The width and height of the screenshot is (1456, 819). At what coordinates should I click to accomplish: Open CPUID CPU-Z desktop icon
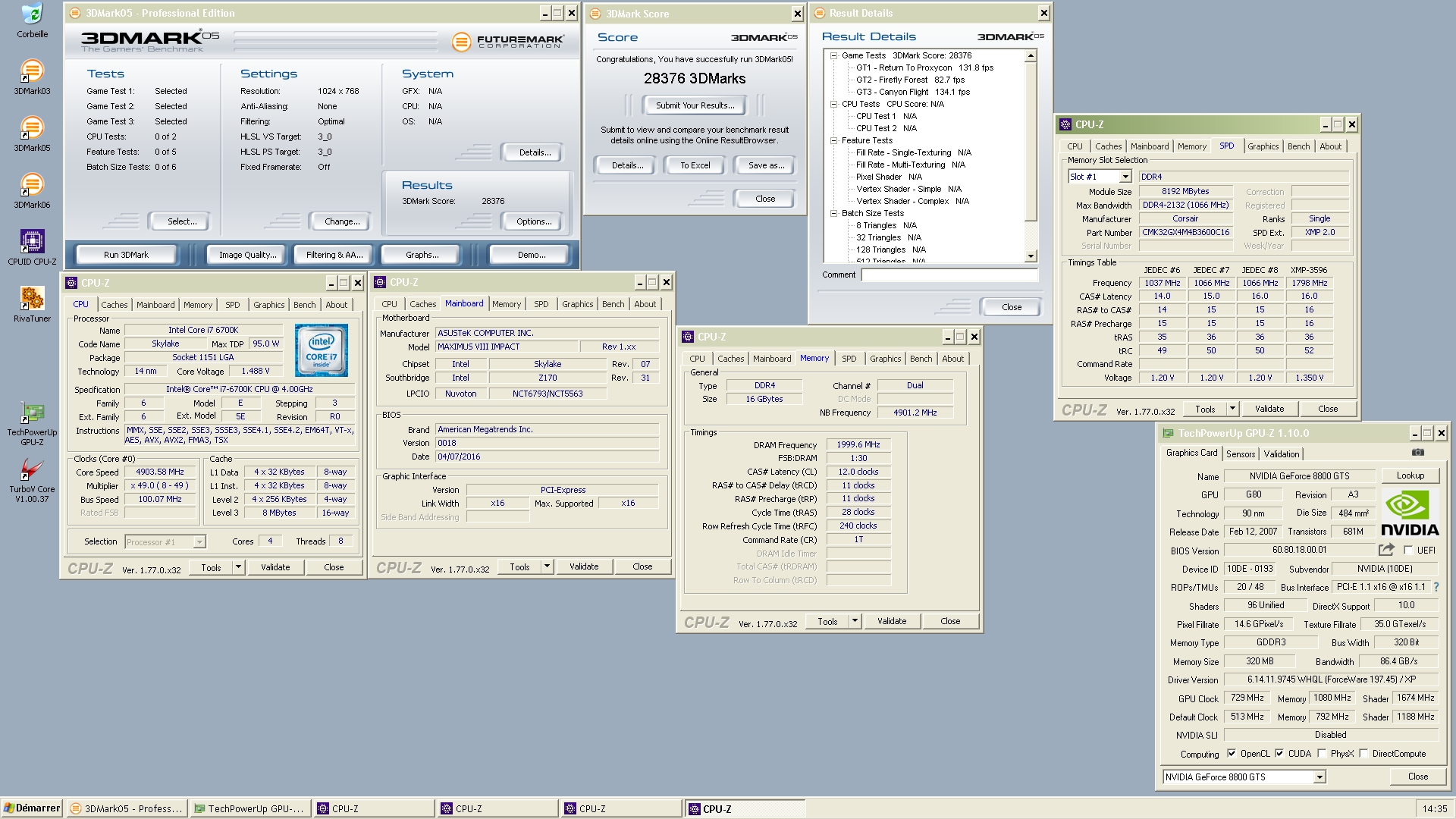32,247
